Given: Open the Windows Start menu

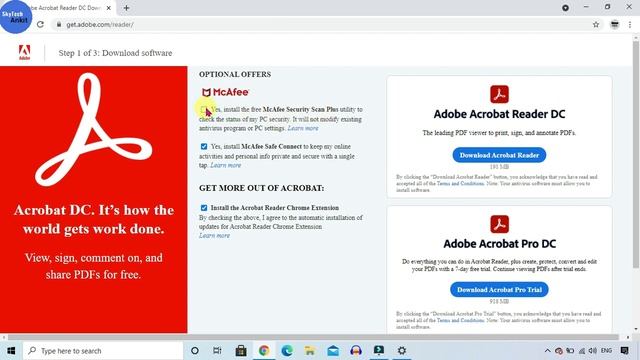Looking at the screenshot, I should pyautogui.click(x=11, y=351).
